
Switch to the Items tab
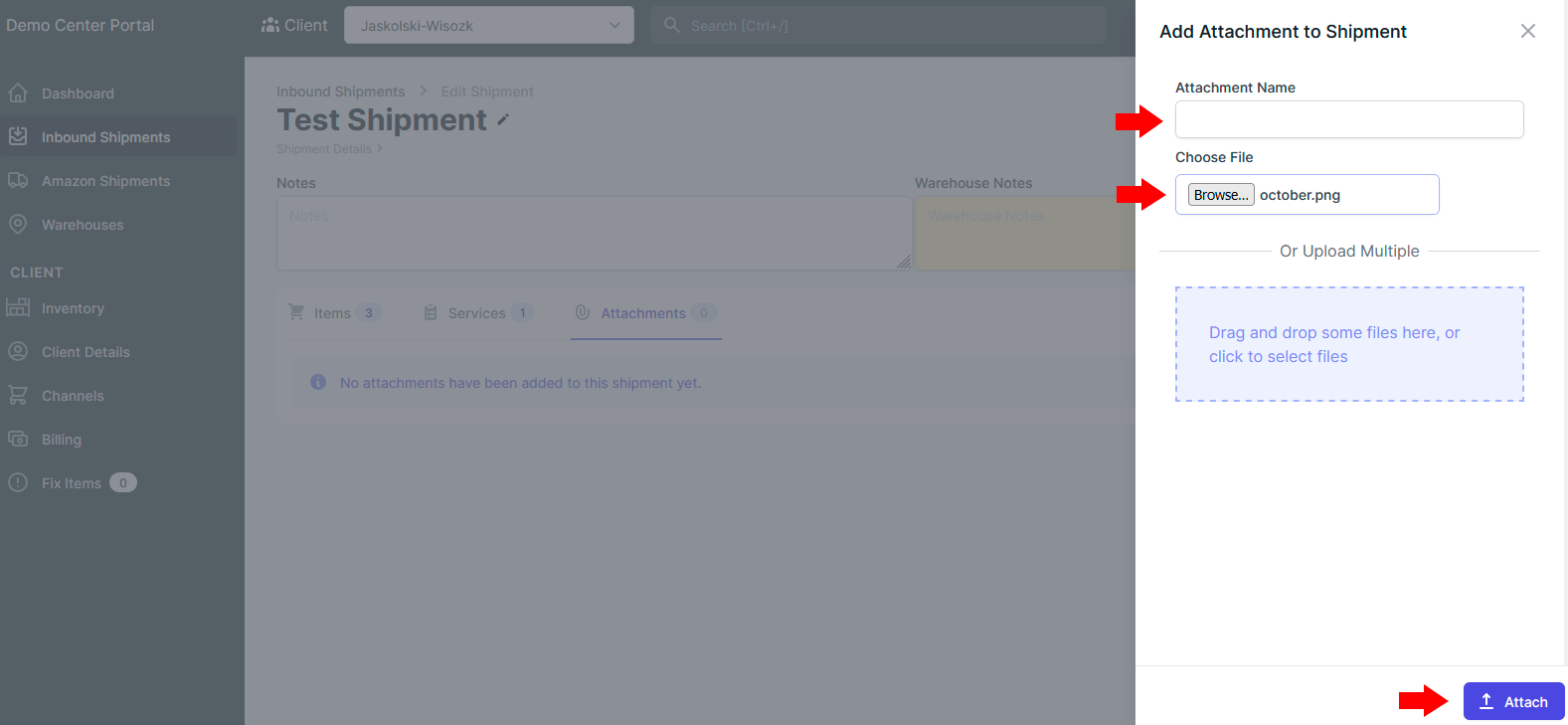pyautogui.click(x=335, y=313)
